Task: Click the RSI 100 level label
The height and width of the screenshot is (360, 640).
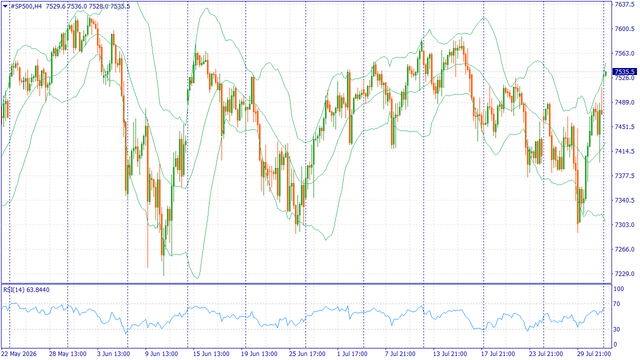Action: (x=619, y=289)
